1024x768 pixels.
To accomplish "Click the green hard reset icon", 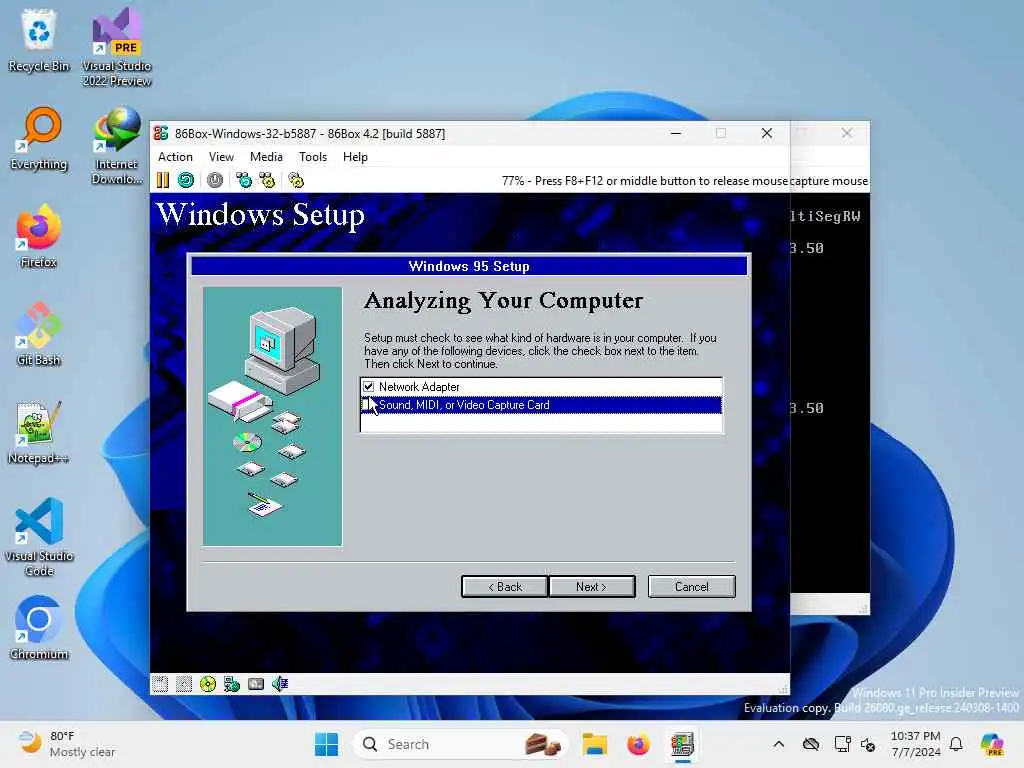I will coord(186,180).
